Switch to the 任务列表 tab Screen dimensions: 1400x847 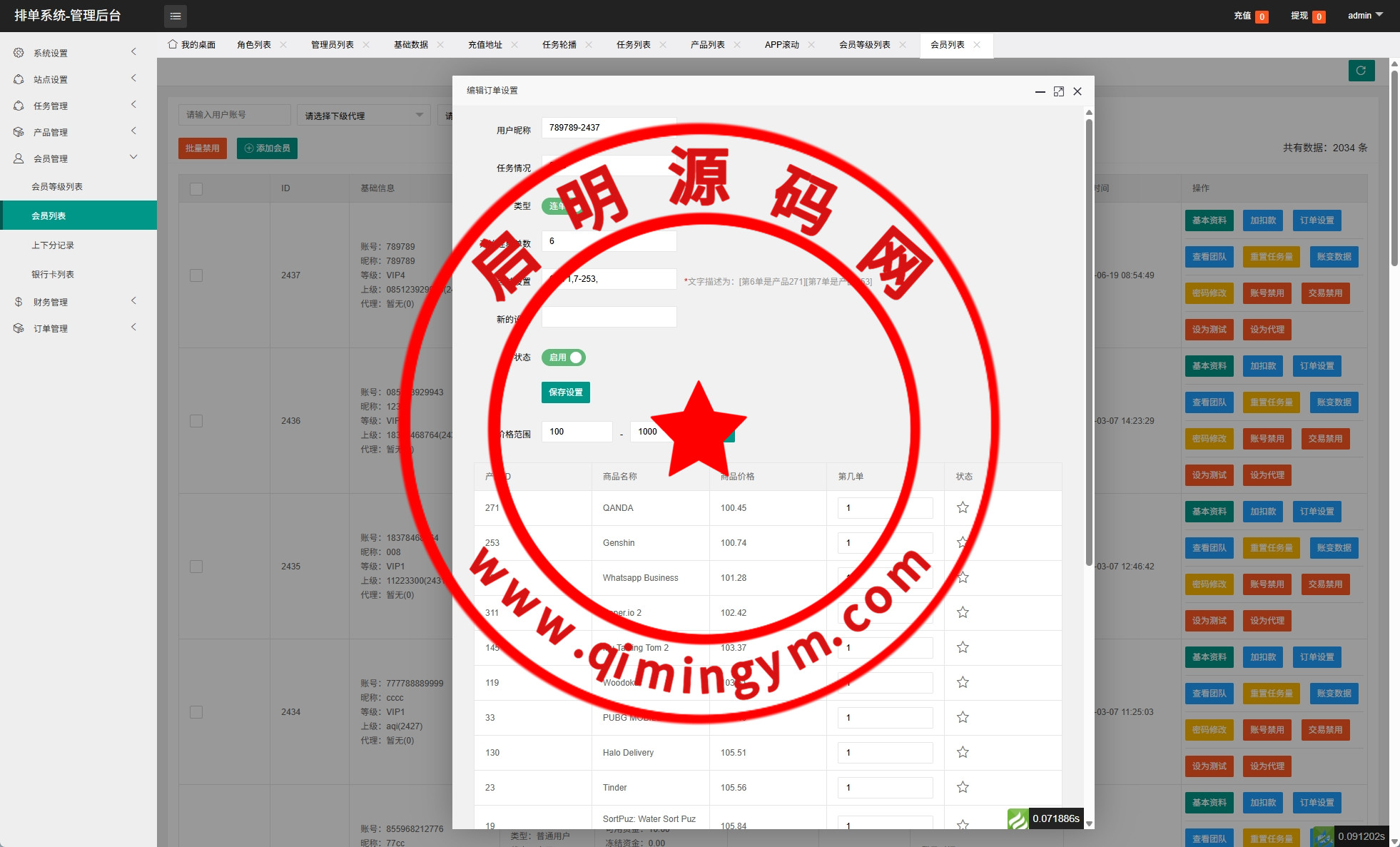pyautogui.click(x=633, y=44)
